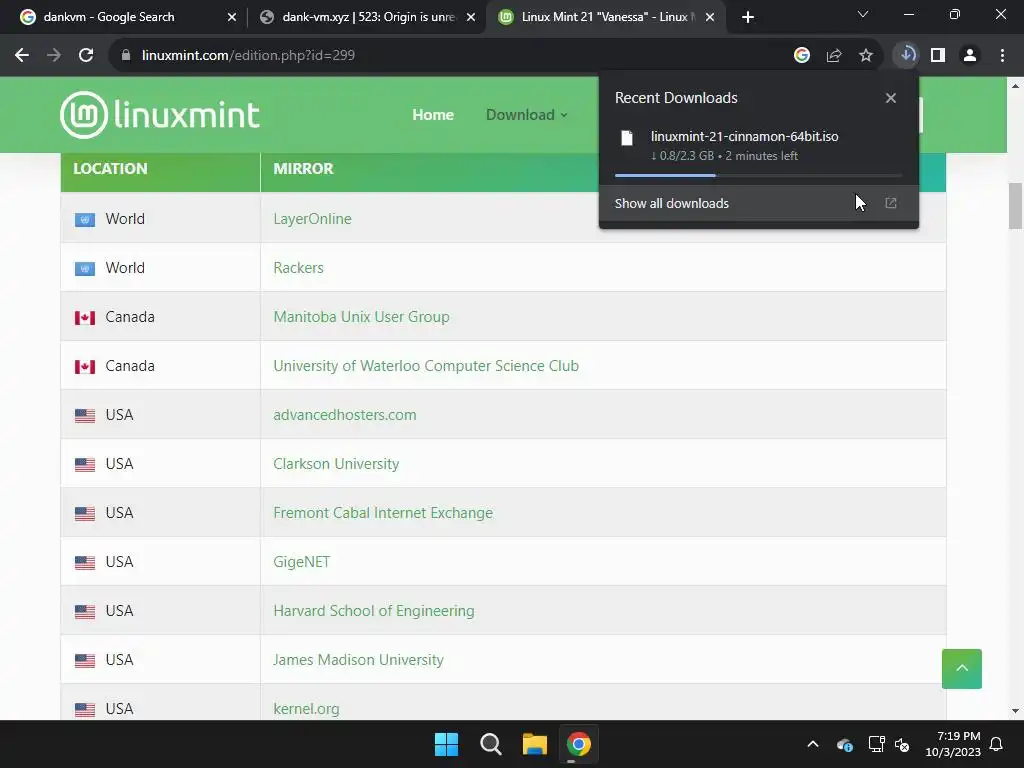
Task: Close the dank-vm.xyz tab
Action: [x=471, y=18]
